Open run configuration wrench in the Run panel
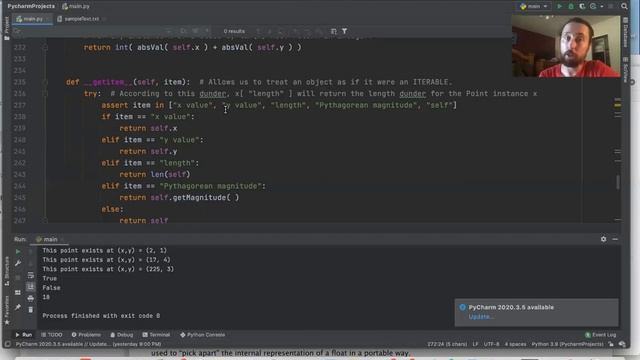The height and width of the screenshot is (360, 640). 18,263
